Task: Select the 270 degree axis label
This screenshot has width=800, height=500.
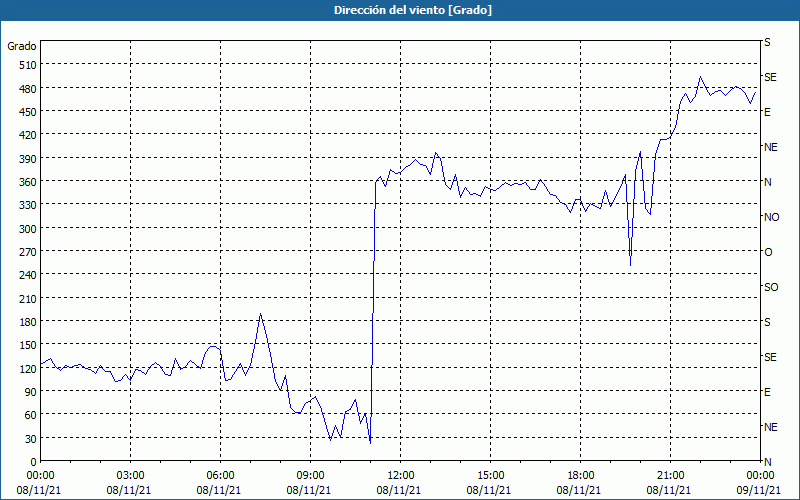Action: tap(28, 252)
